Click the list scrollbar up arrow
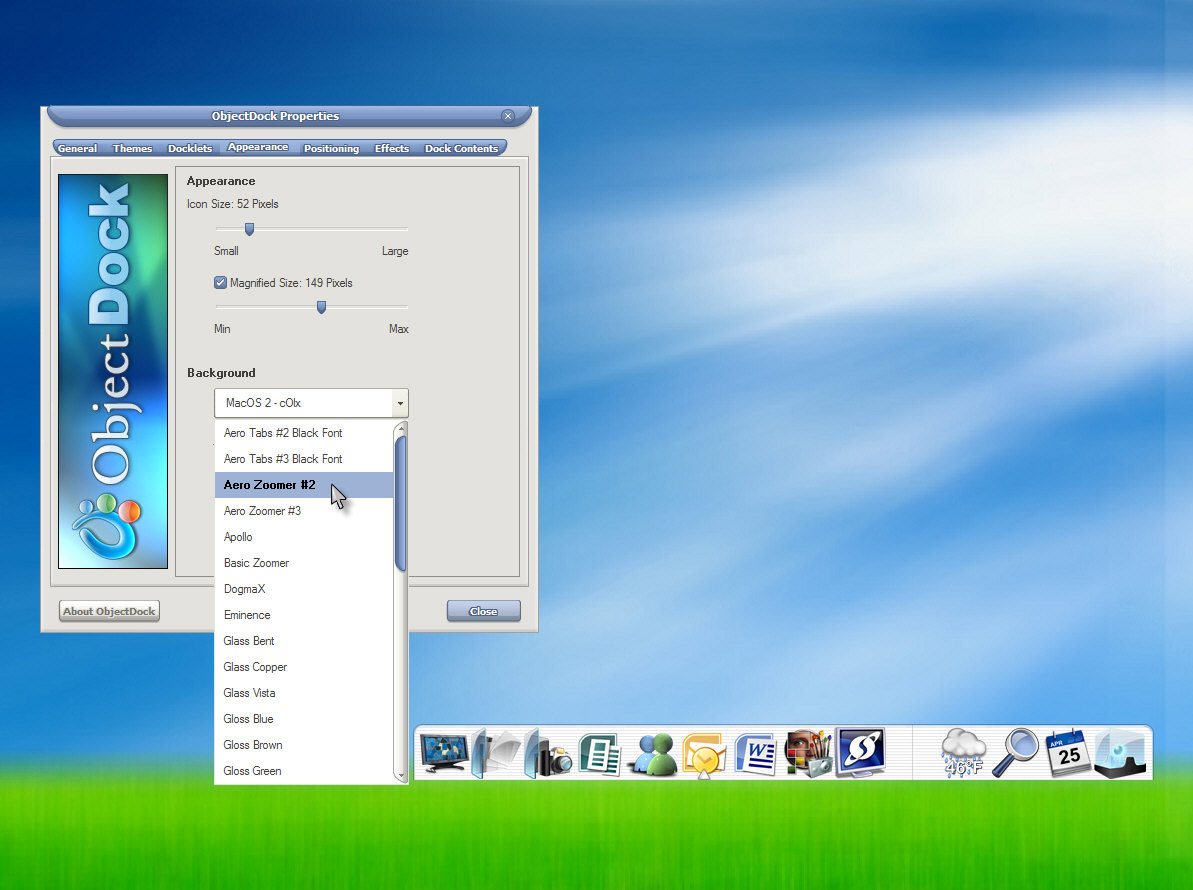 coord(401,429)
